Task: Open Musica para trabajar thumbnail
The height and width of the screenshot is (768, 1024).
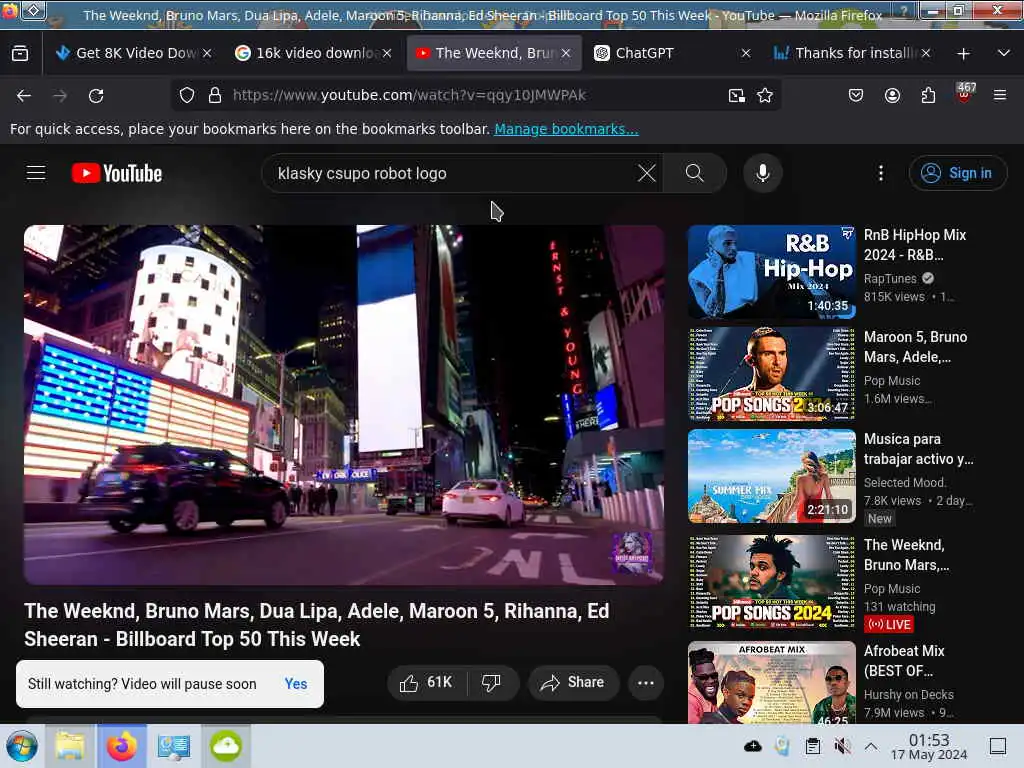Action: (x=771, y=476)
